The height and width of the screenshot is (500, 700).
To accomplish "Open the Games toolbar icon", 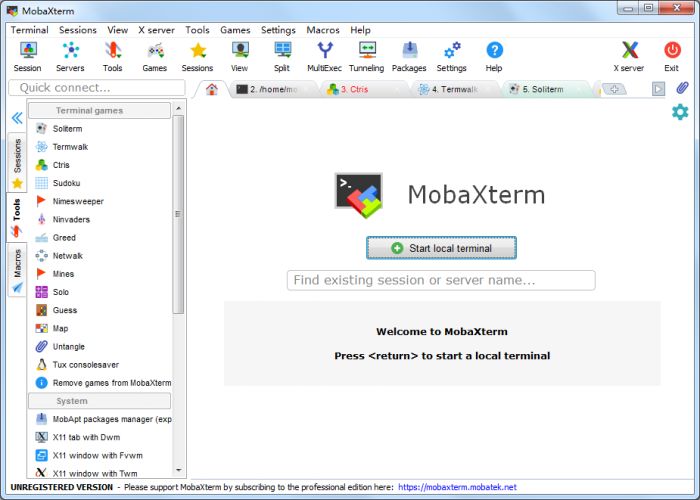I will point(154,57).
